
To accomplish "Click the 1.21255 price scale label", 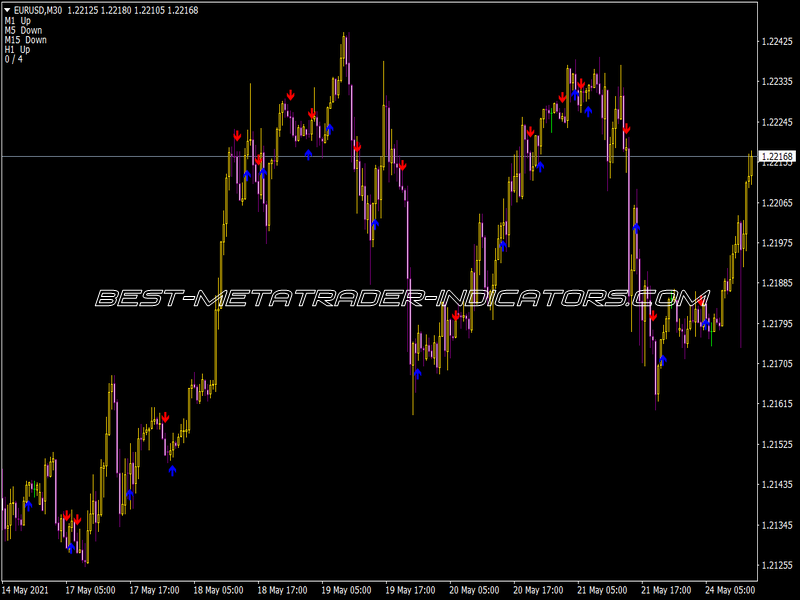I will coord(777,565).
